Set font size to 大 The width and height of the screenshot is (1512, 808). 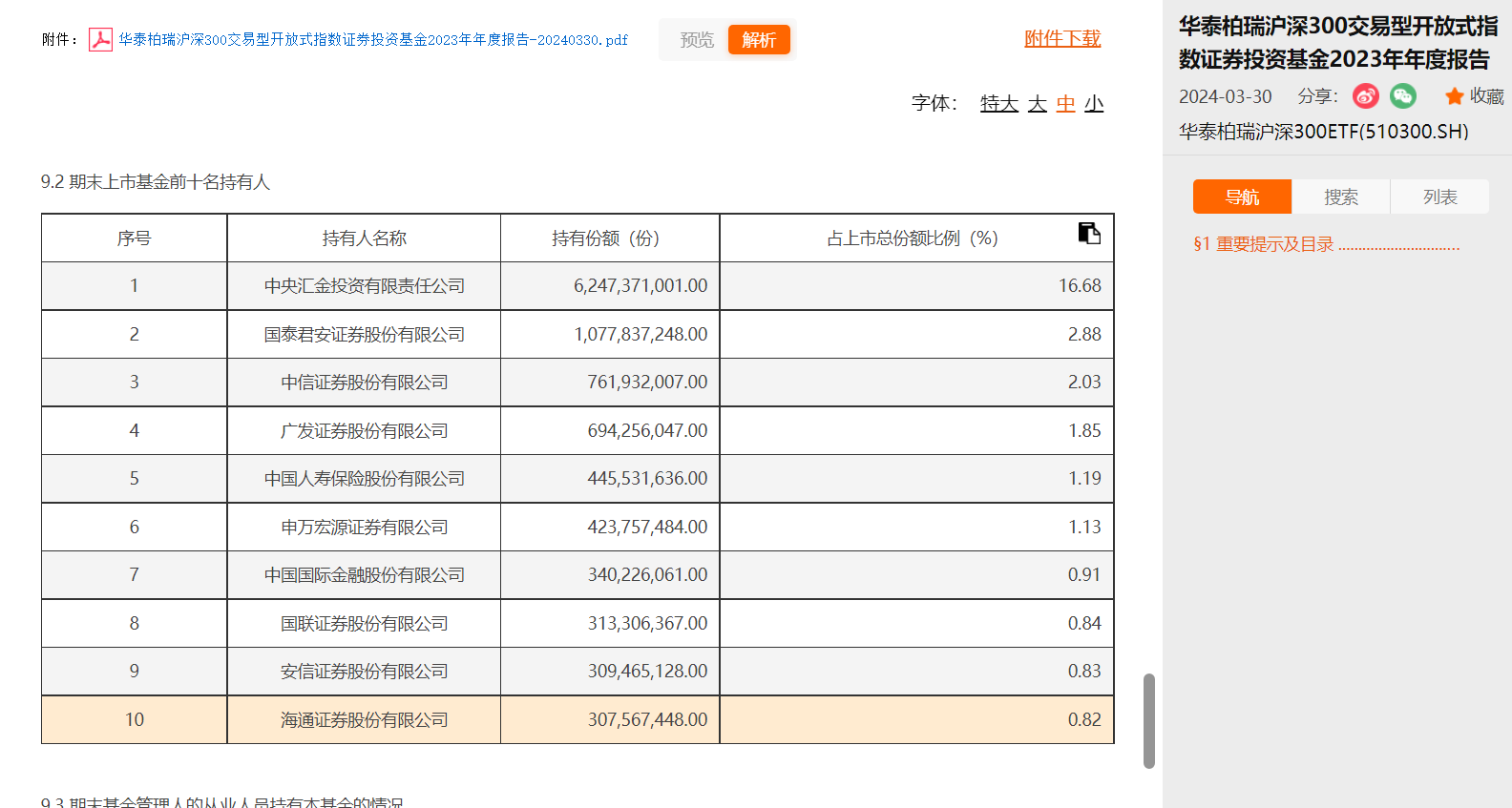1038,103
